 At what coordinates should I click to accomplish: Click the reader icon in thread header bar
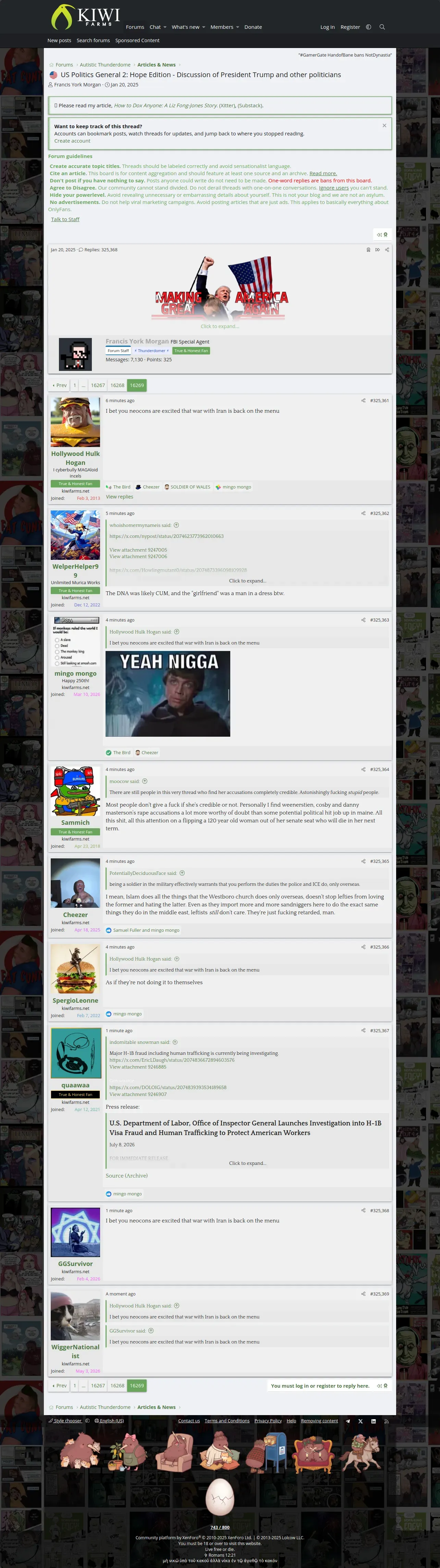tap(368, 250)
